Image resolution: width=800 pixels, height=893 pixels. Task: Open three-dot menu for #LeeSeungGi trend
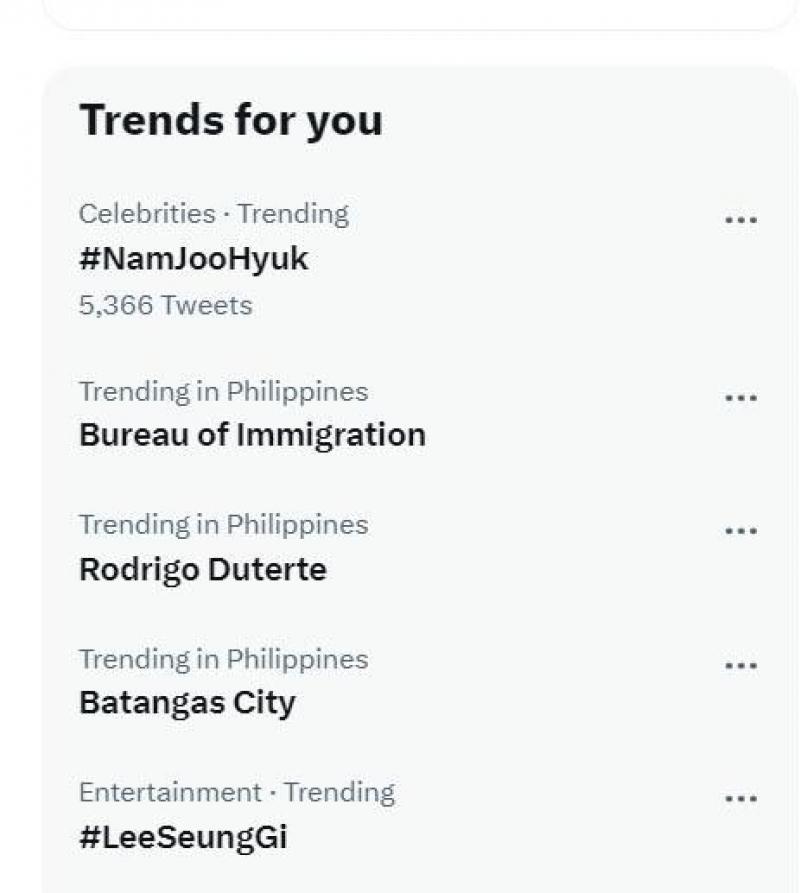740,799
